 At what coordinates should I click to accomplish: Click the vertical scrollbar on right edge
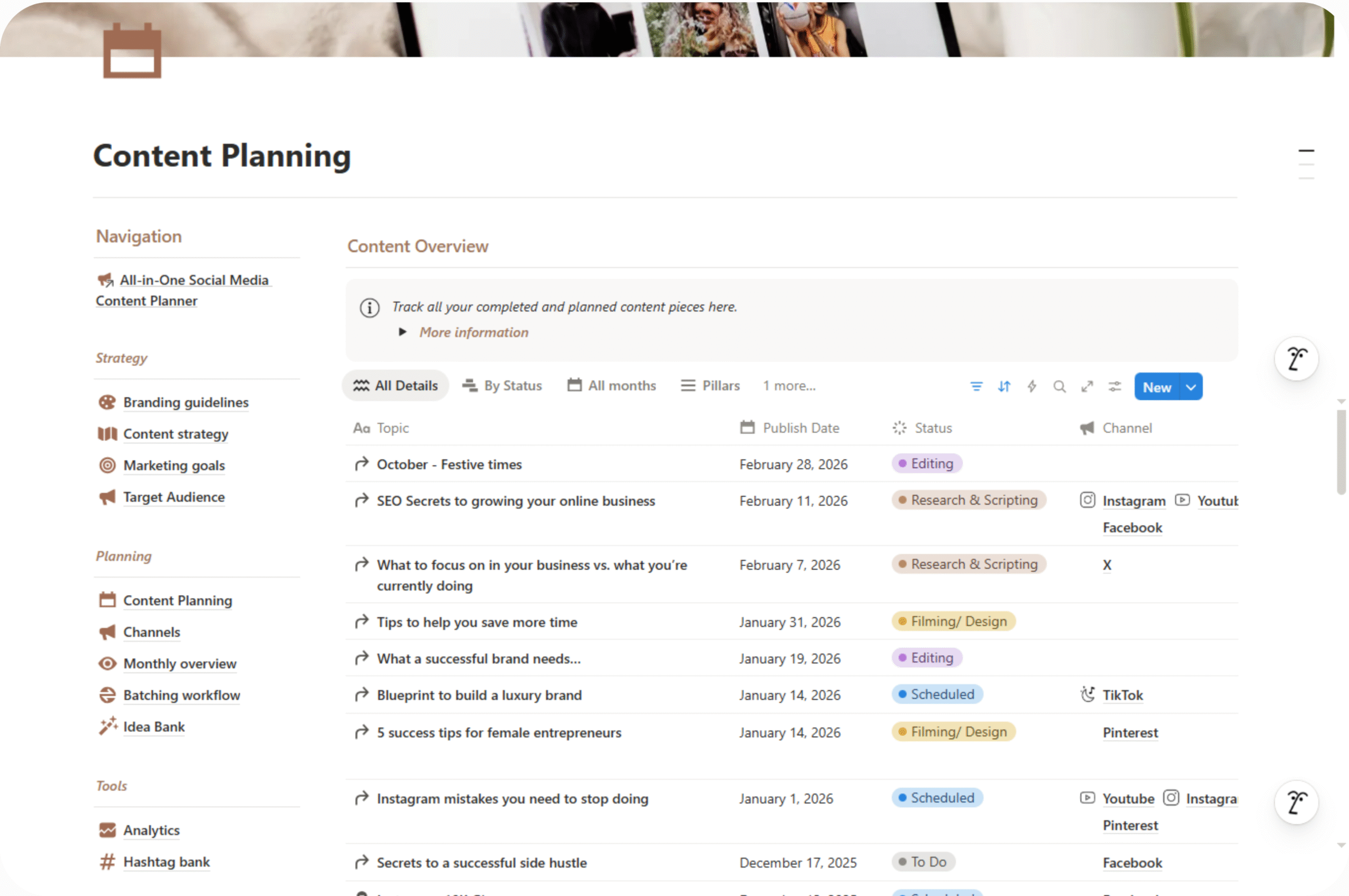pos(1341,451)
